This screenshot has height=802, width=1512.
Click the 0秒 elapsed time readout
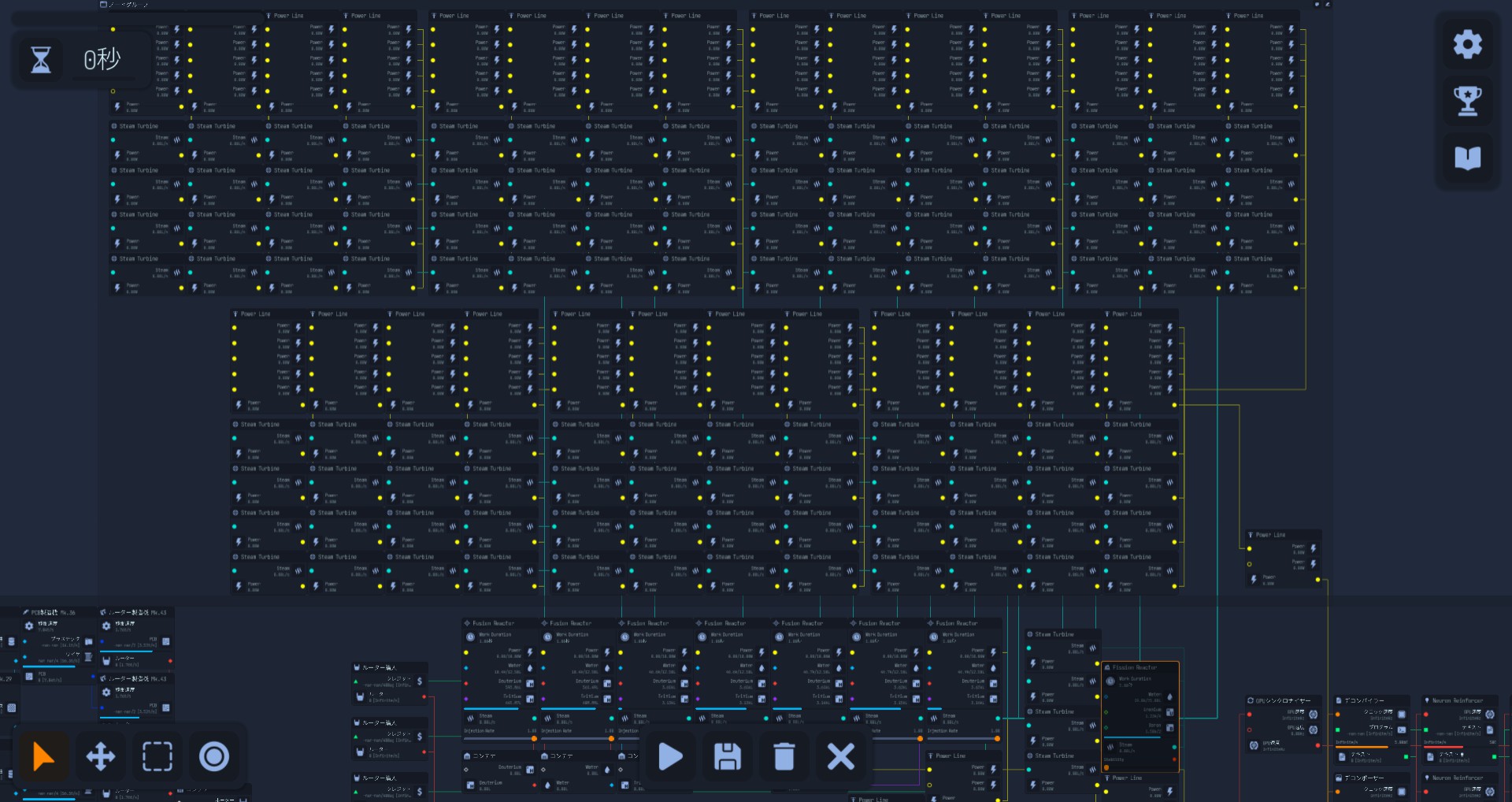(x=102, y=59)
